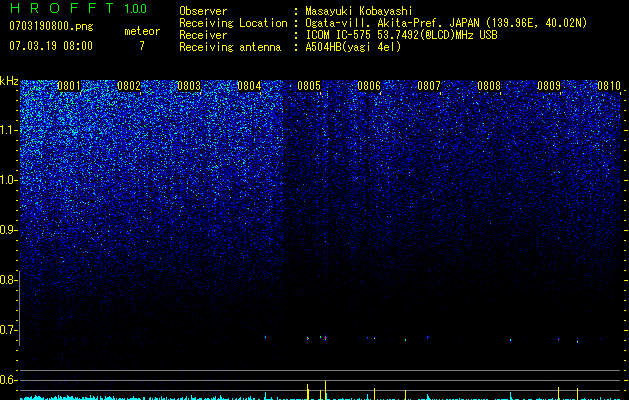Click the Receiver label
Viewport: 629px width, 400px height.
pos(203,35)
